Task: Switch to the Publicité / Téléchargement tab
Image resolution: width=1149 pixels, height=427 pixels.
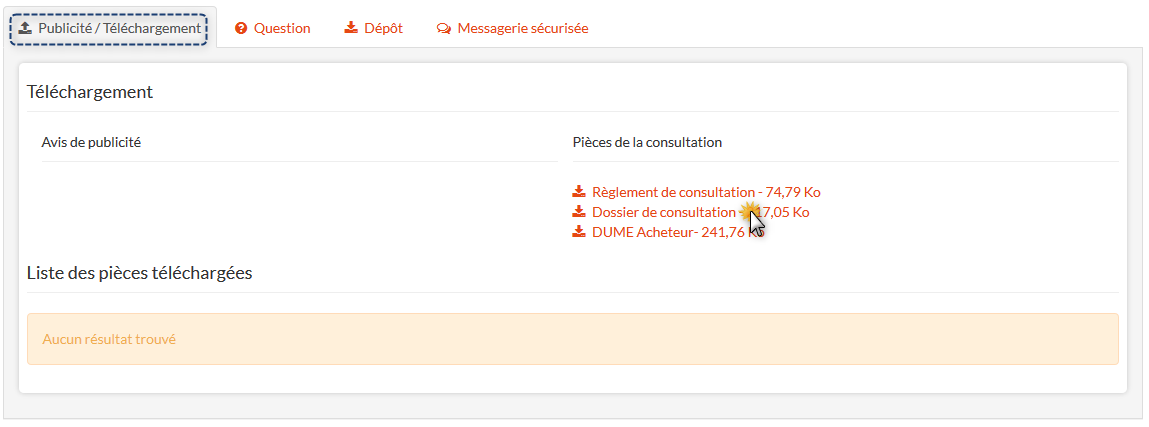Action: pyautogui.click(x=119, y=29)
